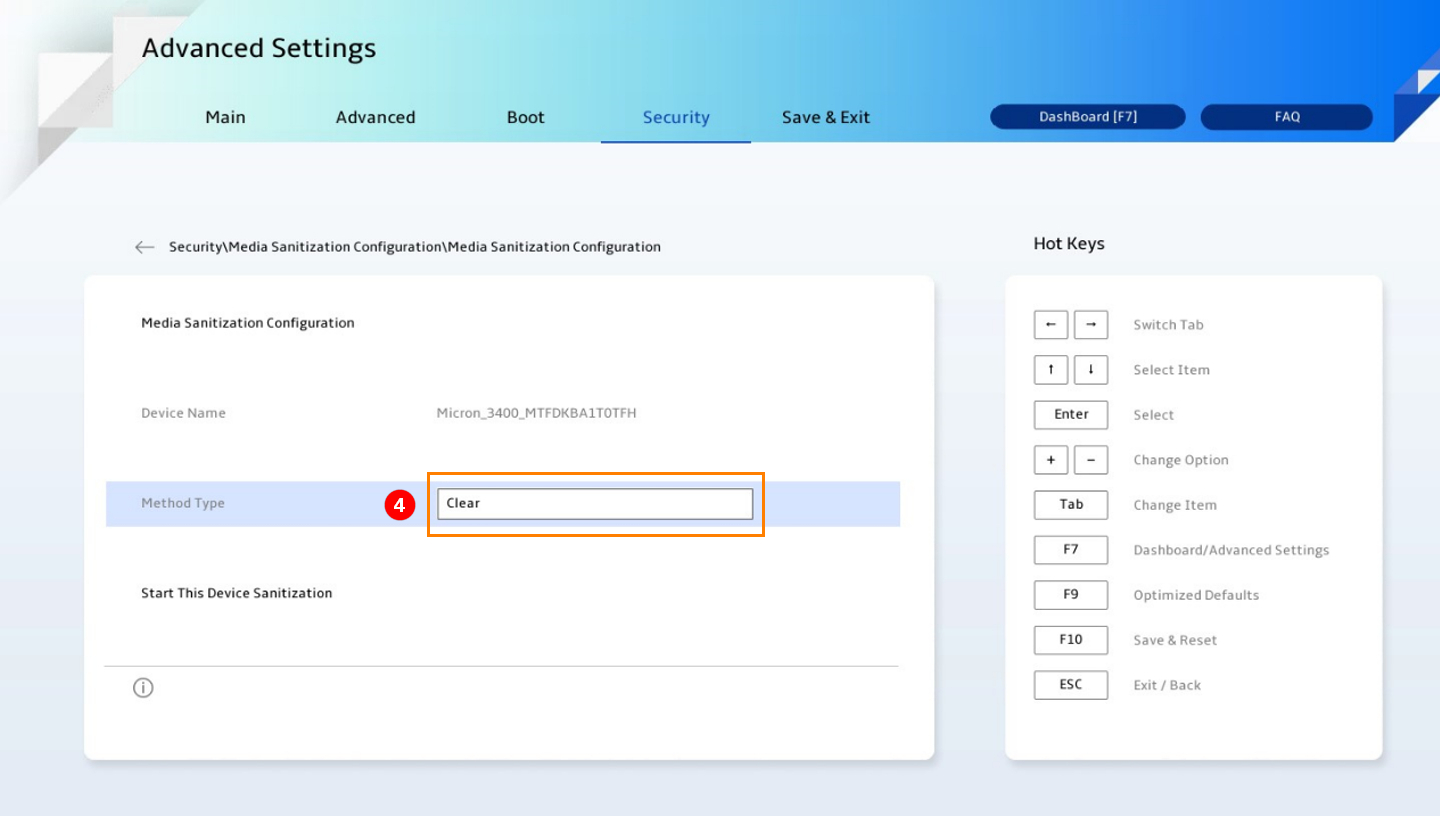Select the Save & Exit tab
Viewport: 1440px width, 816px height.
[825, 117]
